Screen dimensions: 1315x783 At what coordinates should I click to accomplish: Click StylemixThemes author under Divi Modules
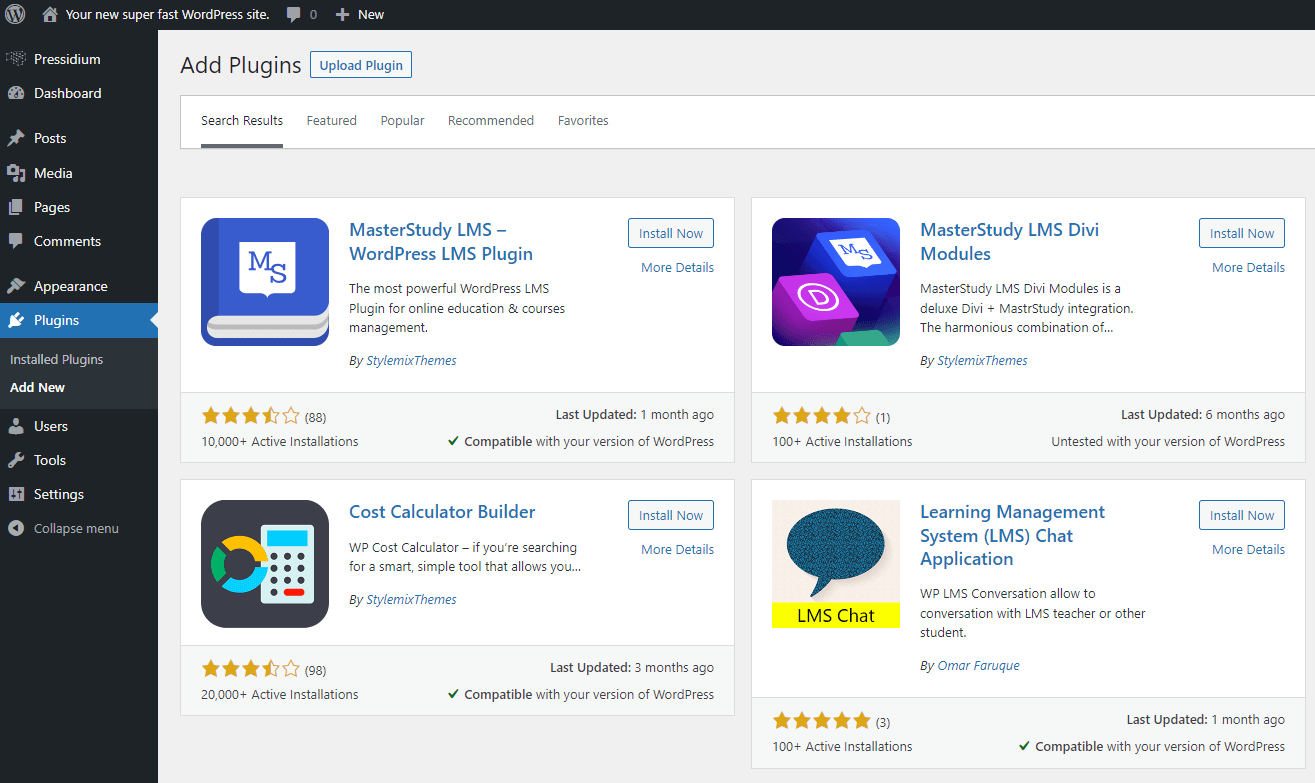(982, 361)
